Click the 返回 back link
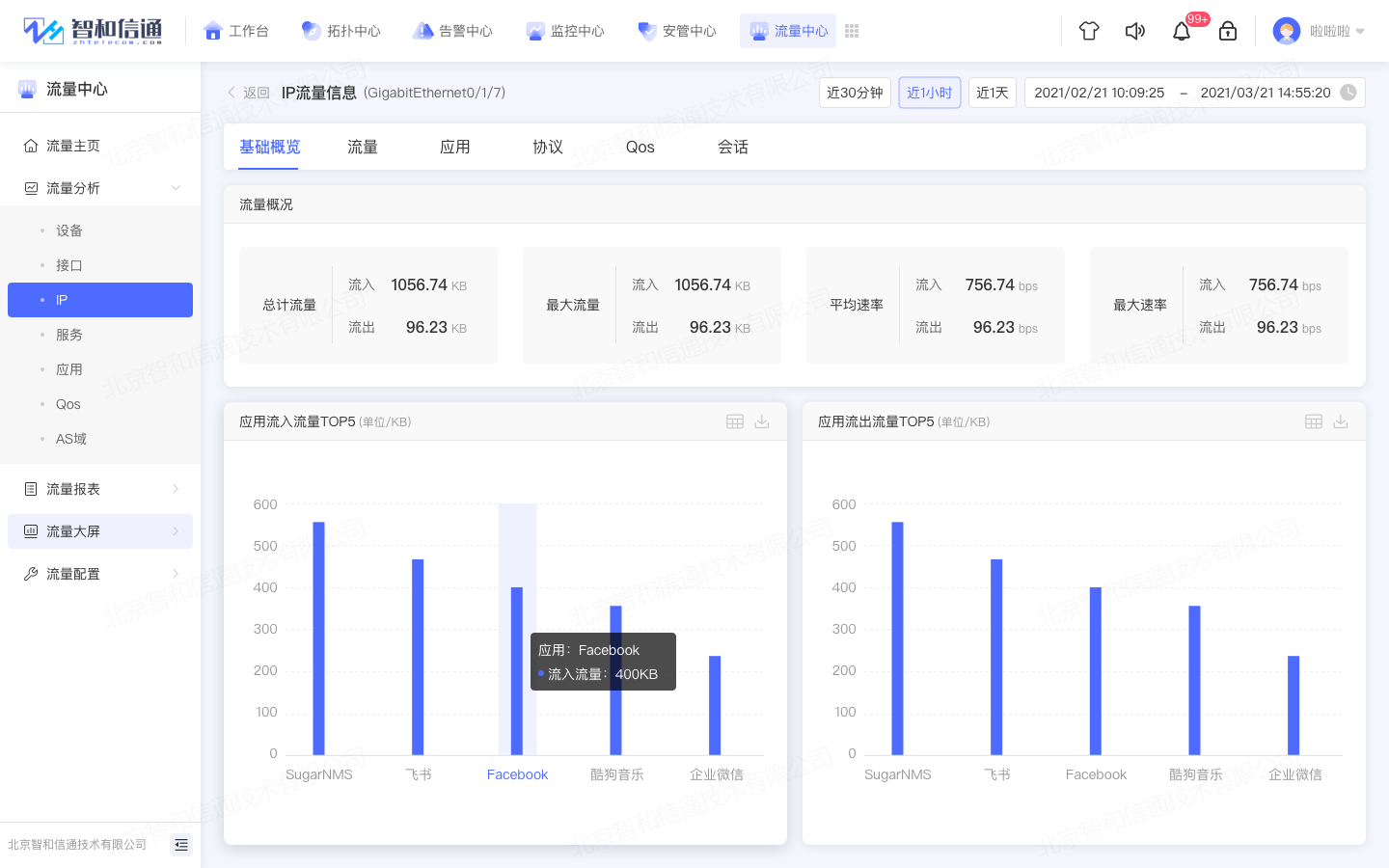Viewport: 1389px width, 868px height. coord(248,93)
